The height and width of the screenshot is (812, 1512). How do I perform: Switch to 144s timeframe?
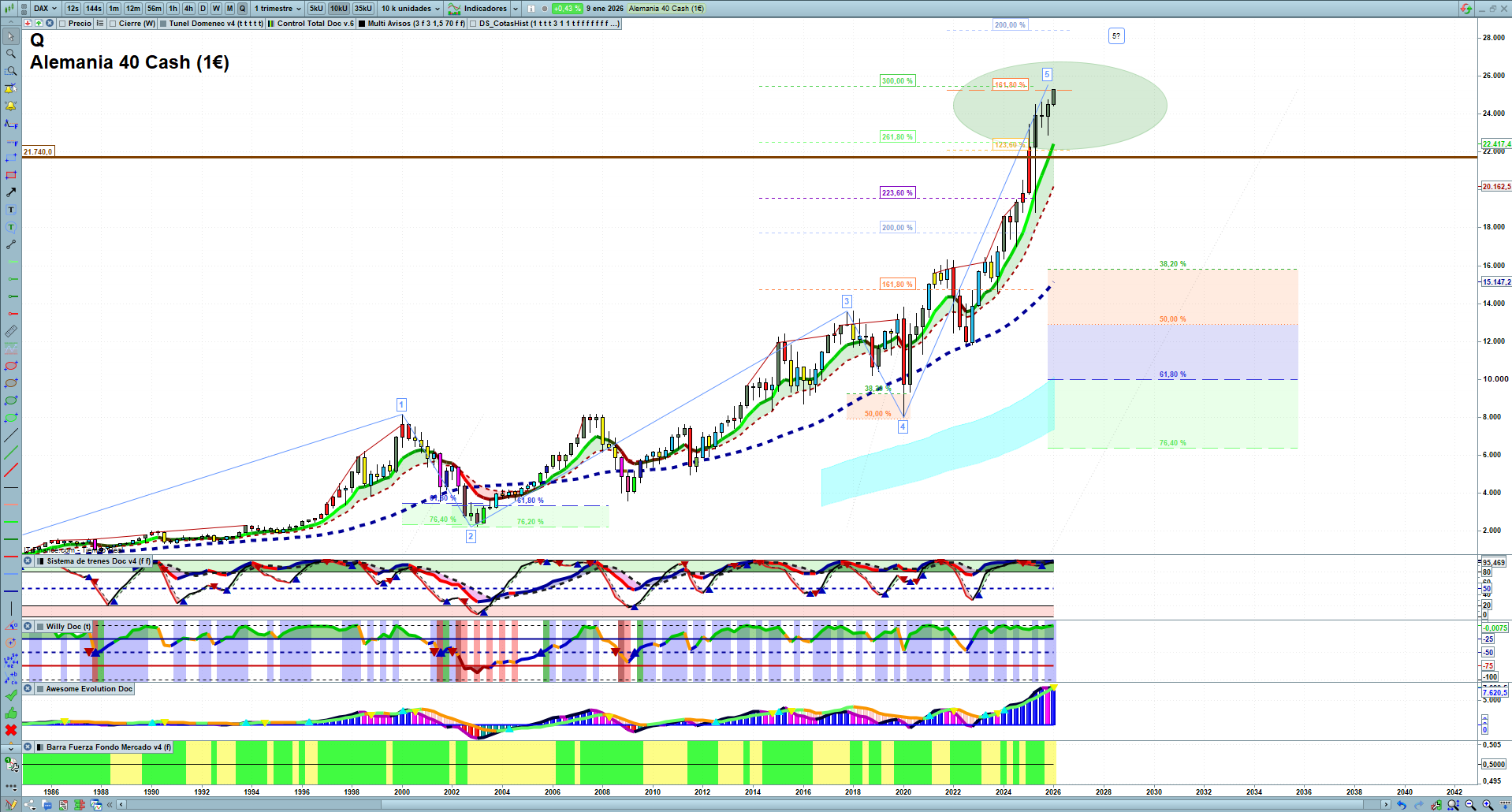(94, 9)
